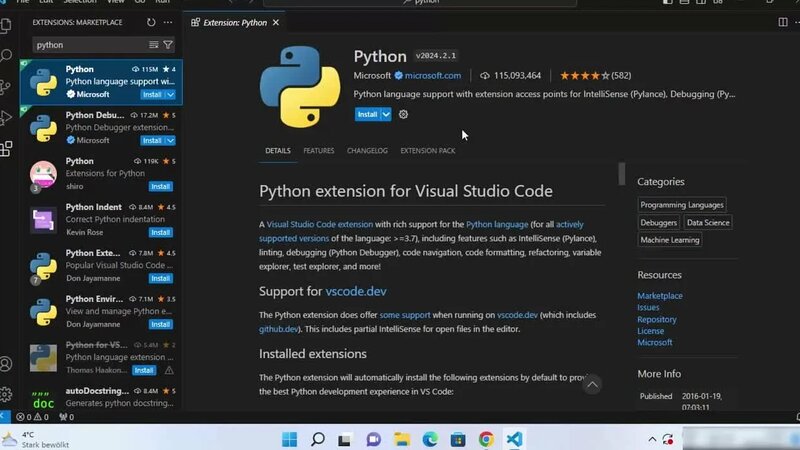Install Python extension by shiro
This screenshot has height=450, width=800.
pos(161,186)
